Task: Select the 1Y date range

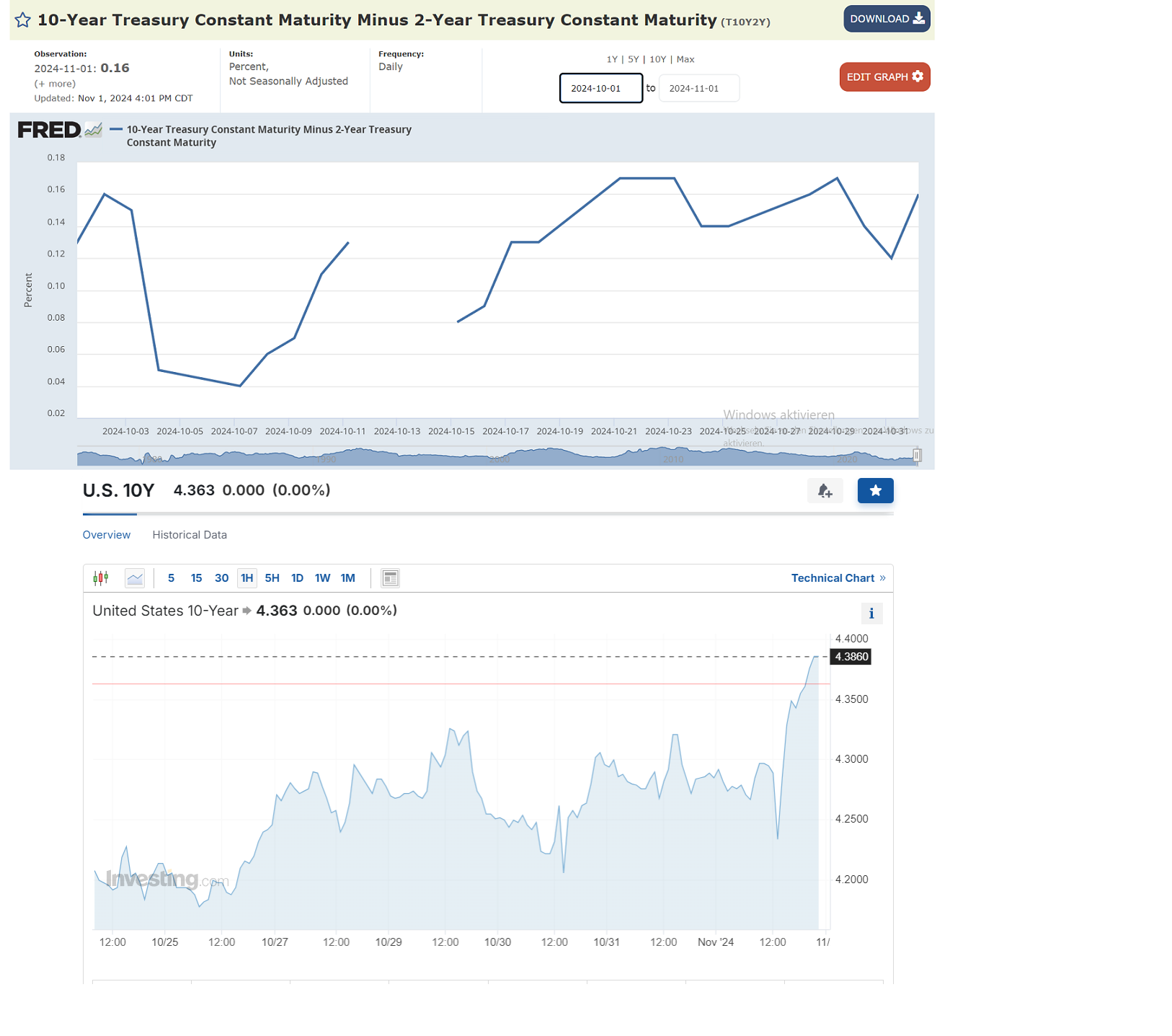Action: 611,60
